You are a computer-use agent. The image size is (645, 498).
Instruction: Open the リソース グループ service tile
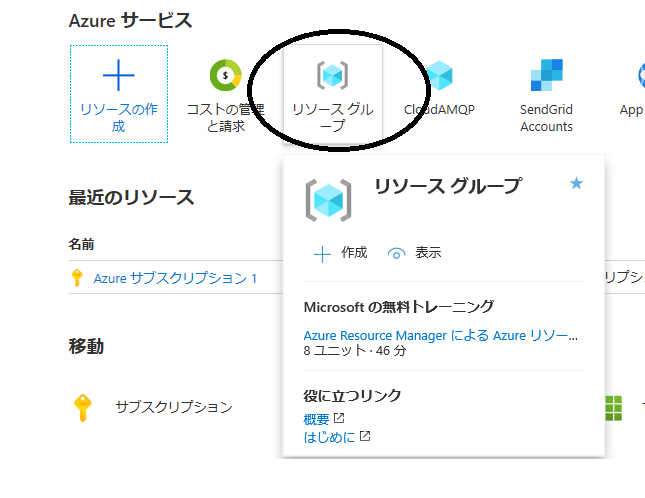tap(333, 94)
